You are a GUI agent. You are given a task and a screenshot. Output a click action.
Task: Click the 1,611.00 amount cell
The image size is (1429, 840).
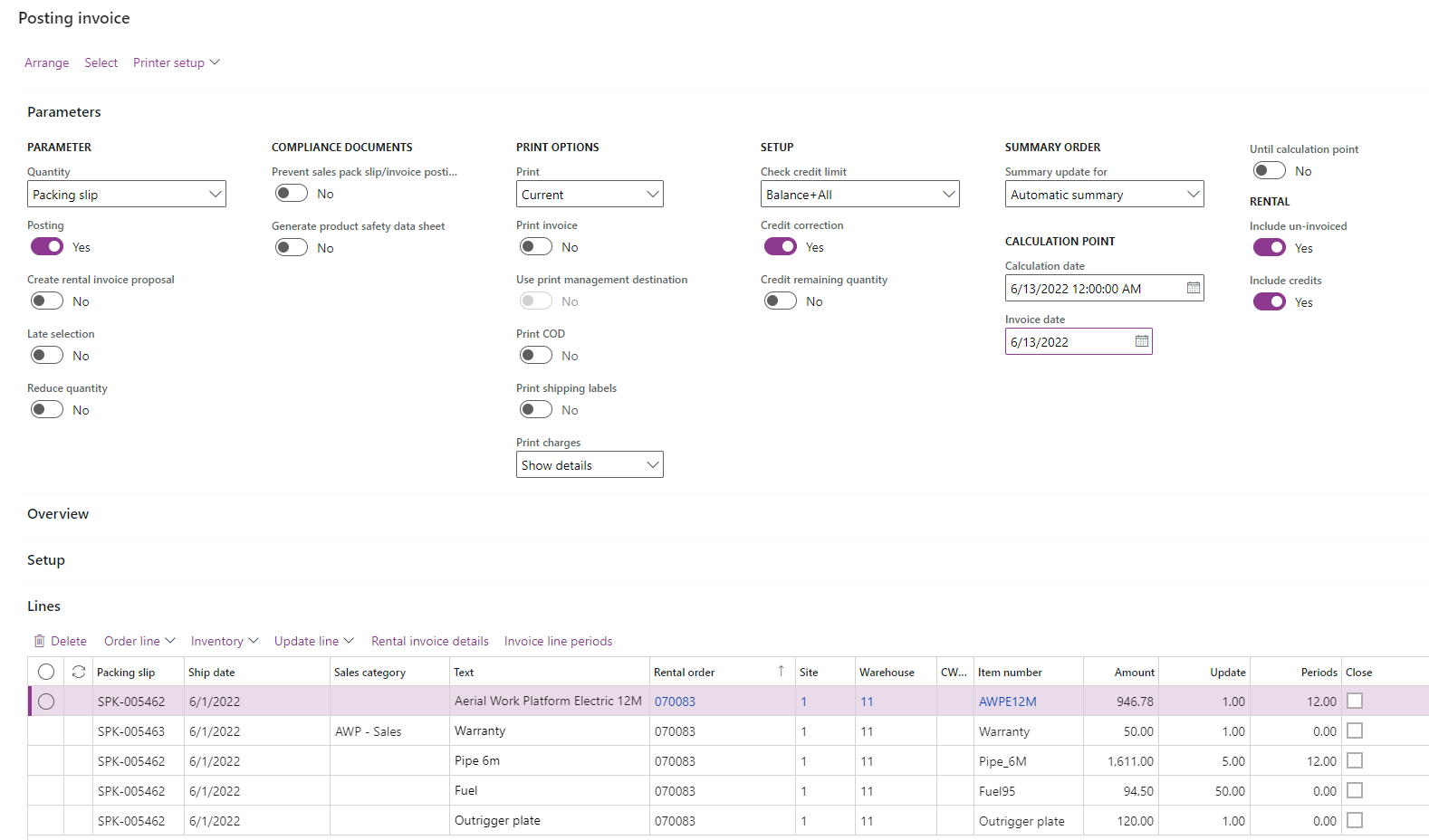[1121, 761]
